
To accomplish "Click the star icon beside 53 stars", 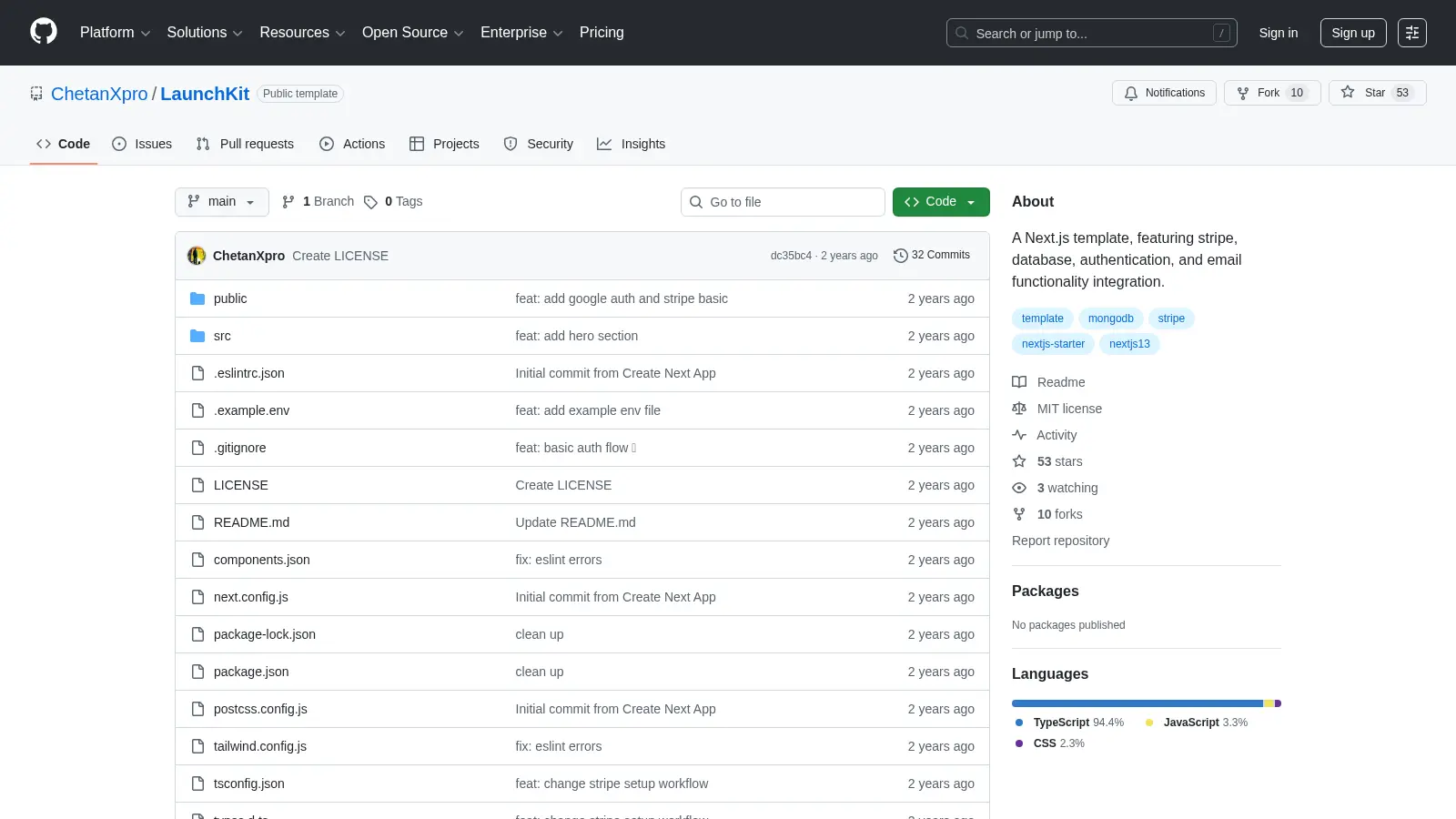I will point(1019,461).
